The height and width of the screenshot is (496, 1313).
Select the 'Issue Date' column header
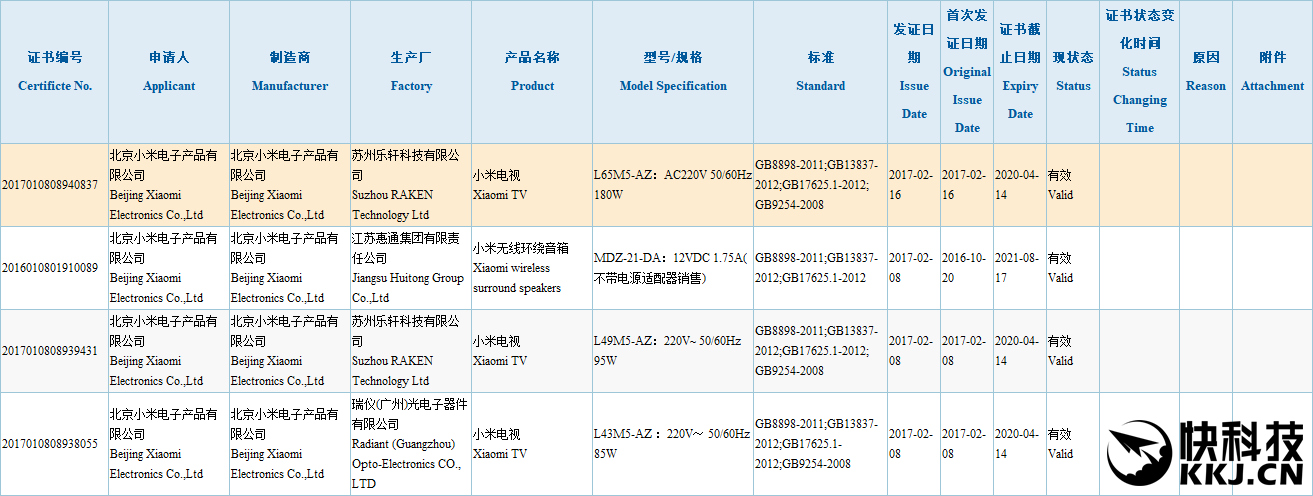(x=914, y=72)
